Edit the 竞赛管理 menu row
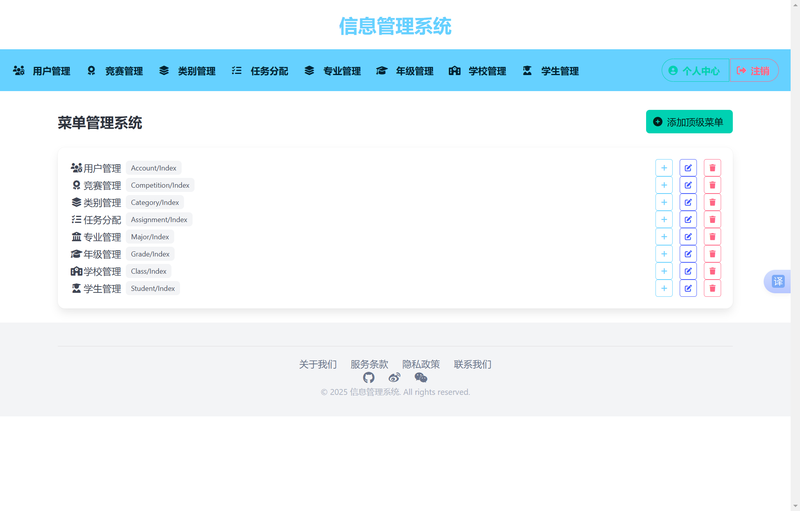This screenshot has height=511, width=800. pos(688,185)
